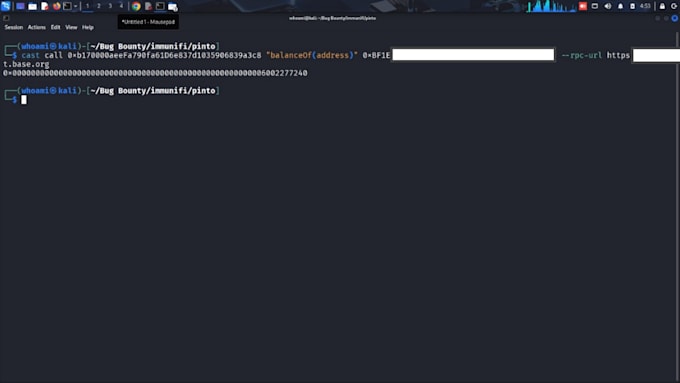Focus the terminal window taskbar button
This screenshot has width=680, height=383.
(160, 6)
